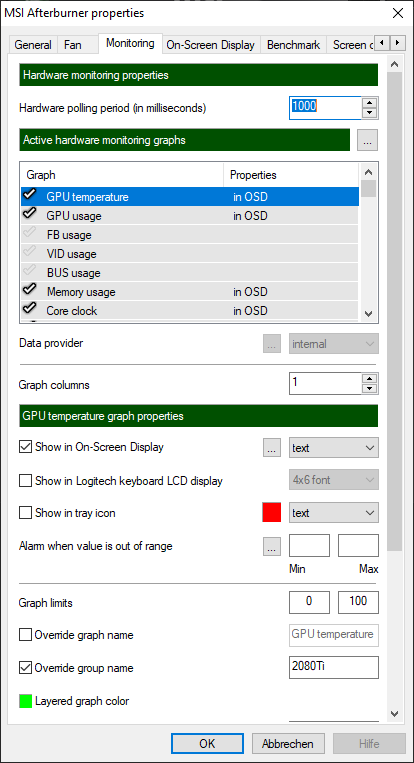Decrease hardware polling period value
This screenshot has height=763, width=414.
370,113
